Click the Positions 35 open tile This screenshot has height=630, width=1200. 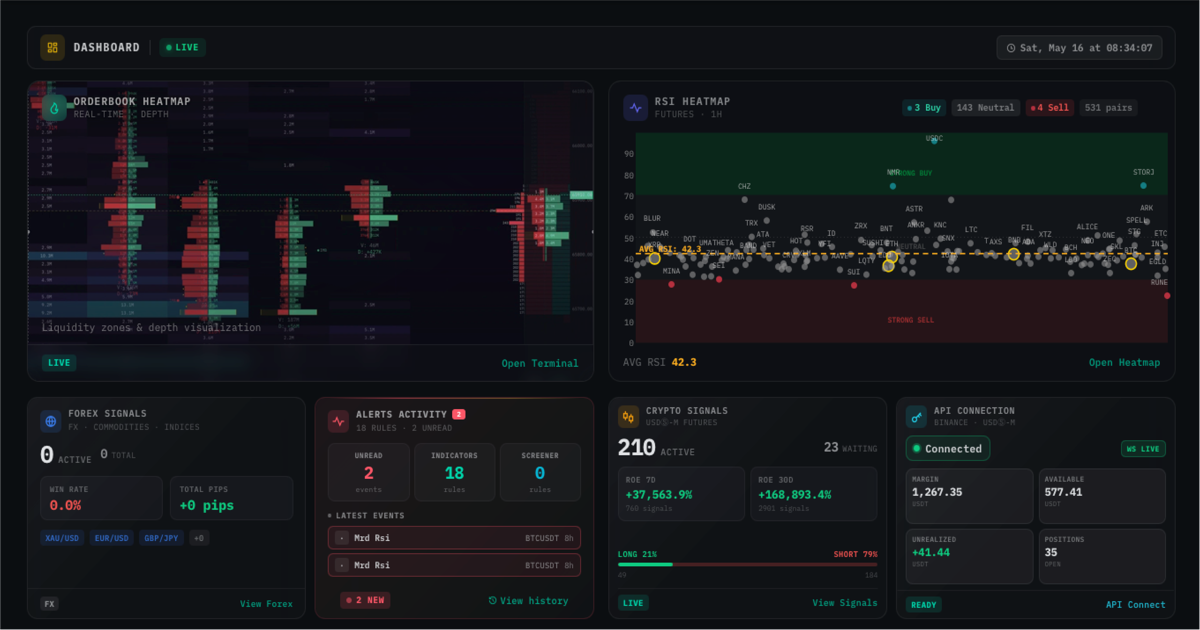(x=1102, y=556)
